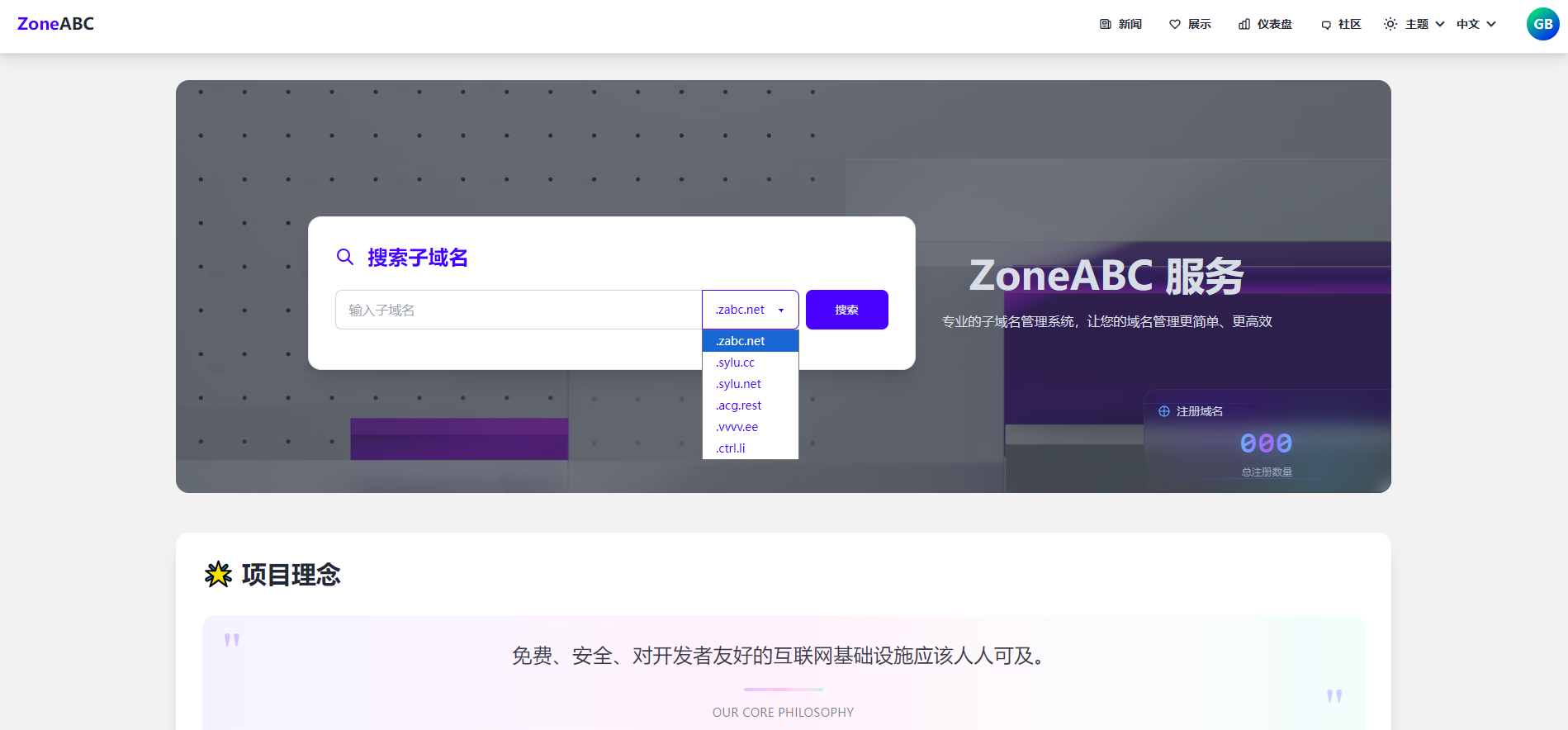This screenshot has height=730, width=1568.
Task: Click the sun icon for theme
Action: [1390, 24]
